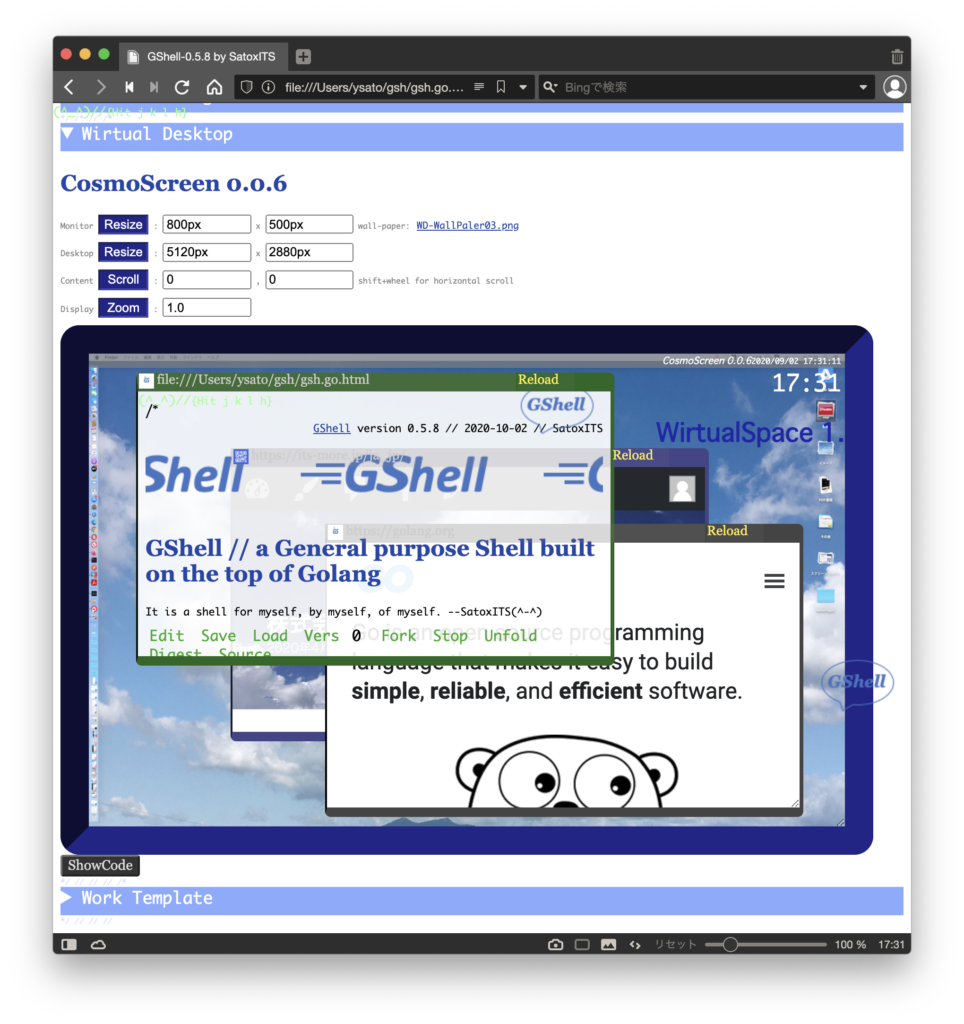Toggle image loading icon in status bar
964x1024 pixels.
coord(608,944)
